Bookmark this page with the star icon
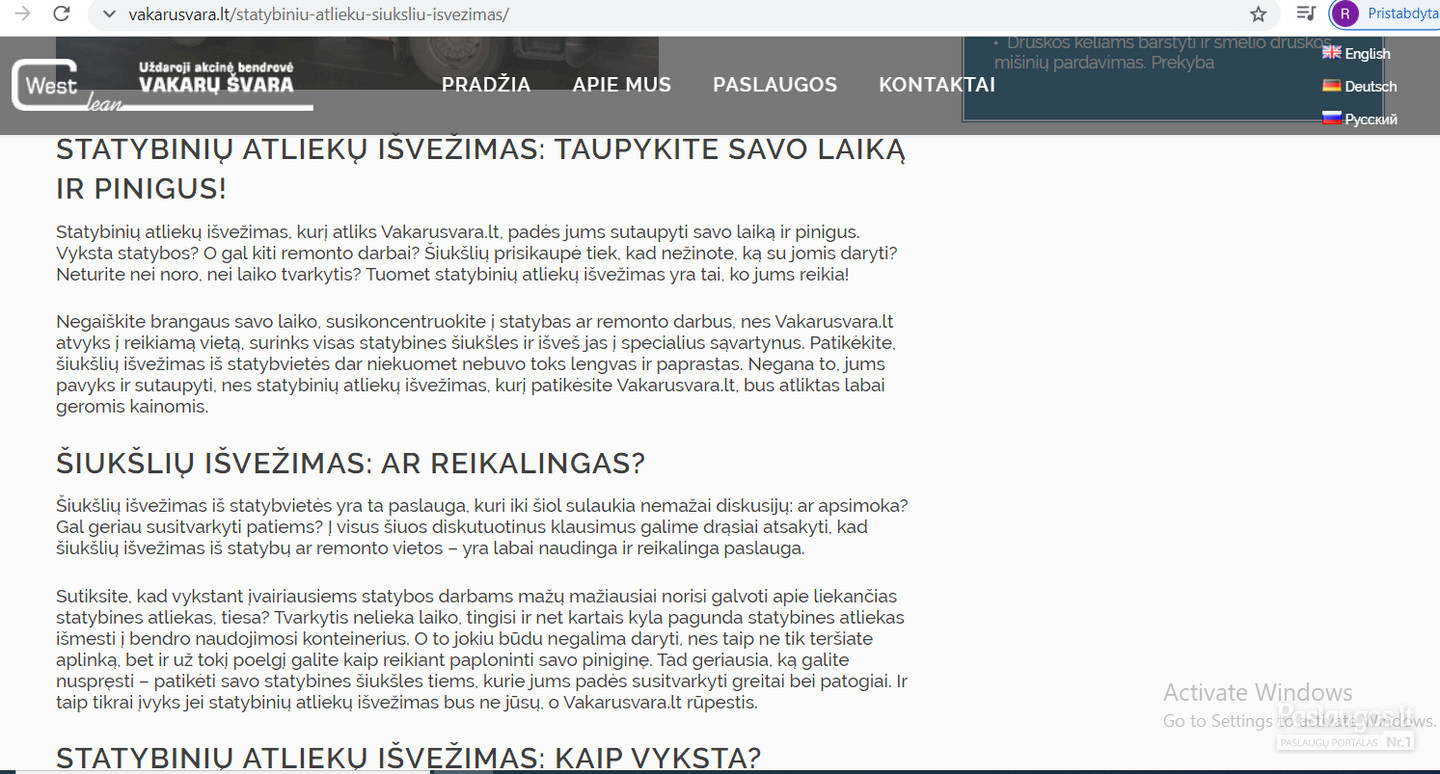Viewport: 1440px width, 774px height. (x=1258, y=14)
